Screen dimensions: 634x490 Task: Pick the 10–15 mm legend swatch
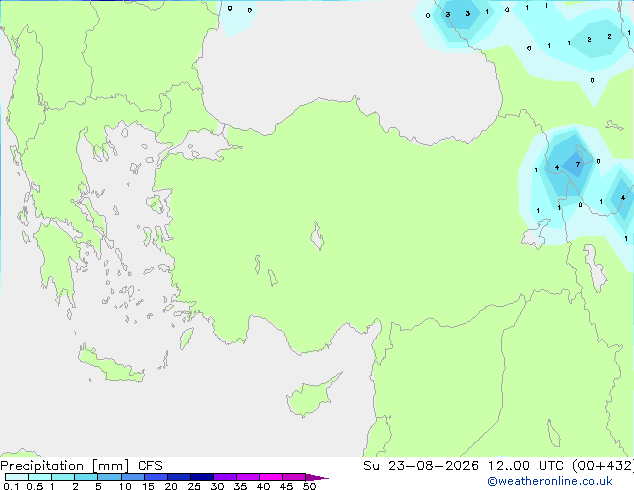(x=132, y=477)
